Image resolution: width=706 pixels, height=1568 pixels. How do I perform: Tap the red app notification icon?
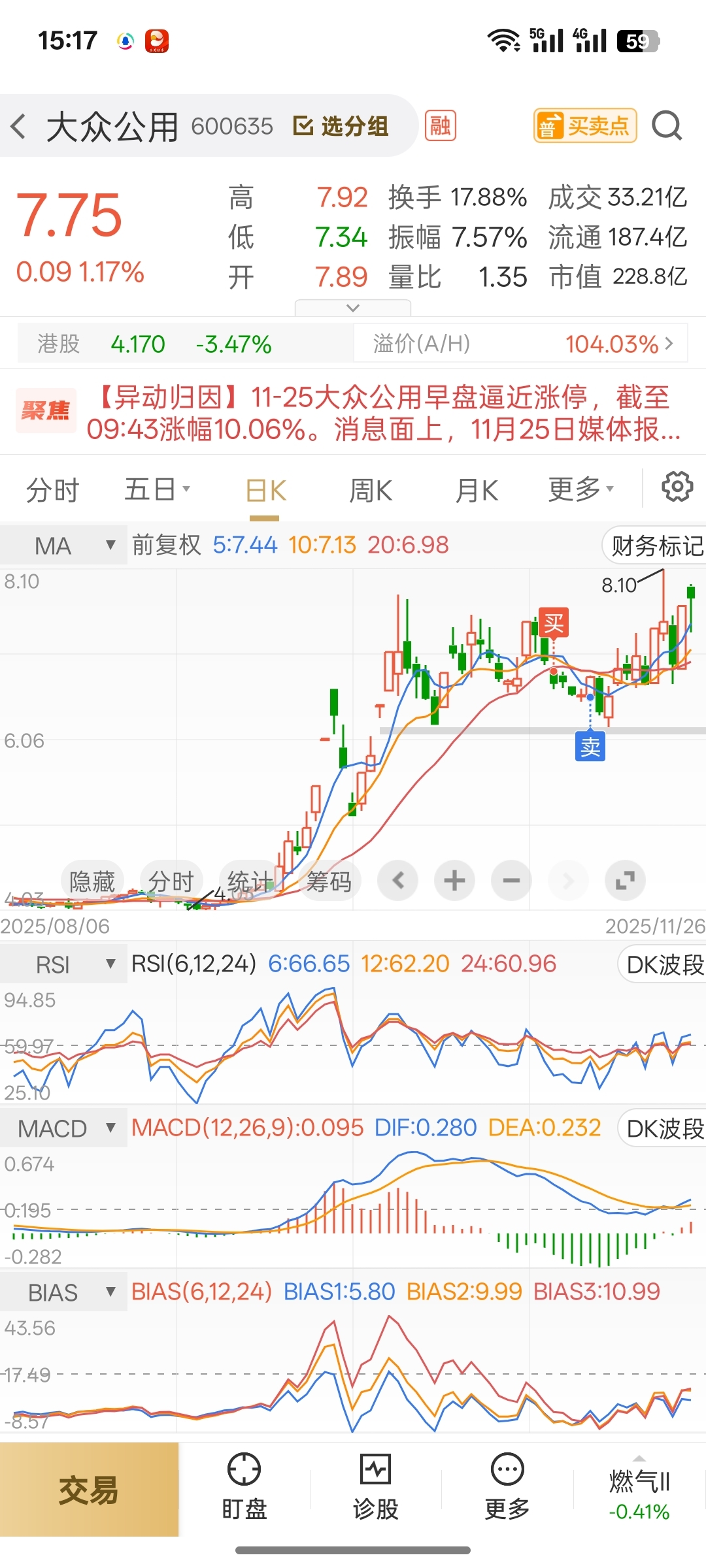(157, 41)
